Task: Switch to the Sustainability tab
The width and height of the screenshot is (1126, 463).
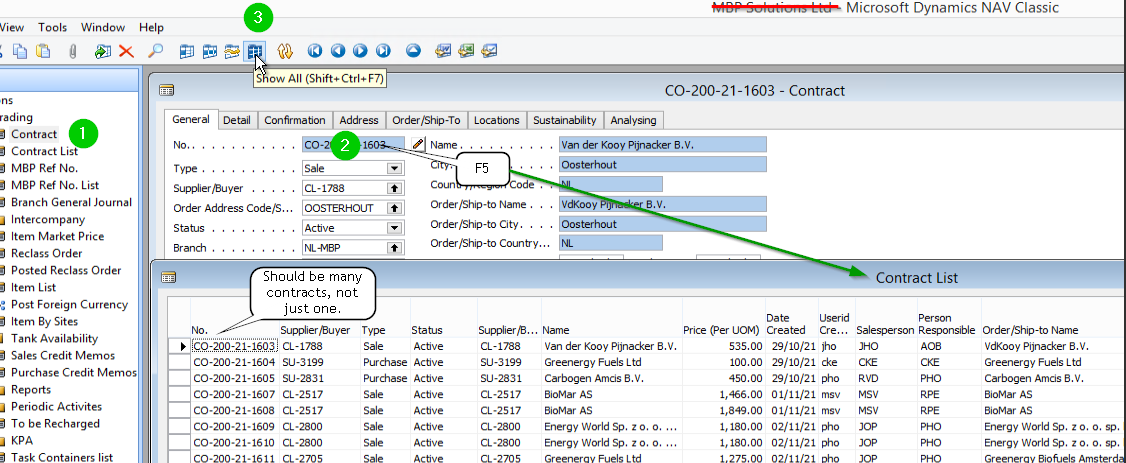Action: 564,120
